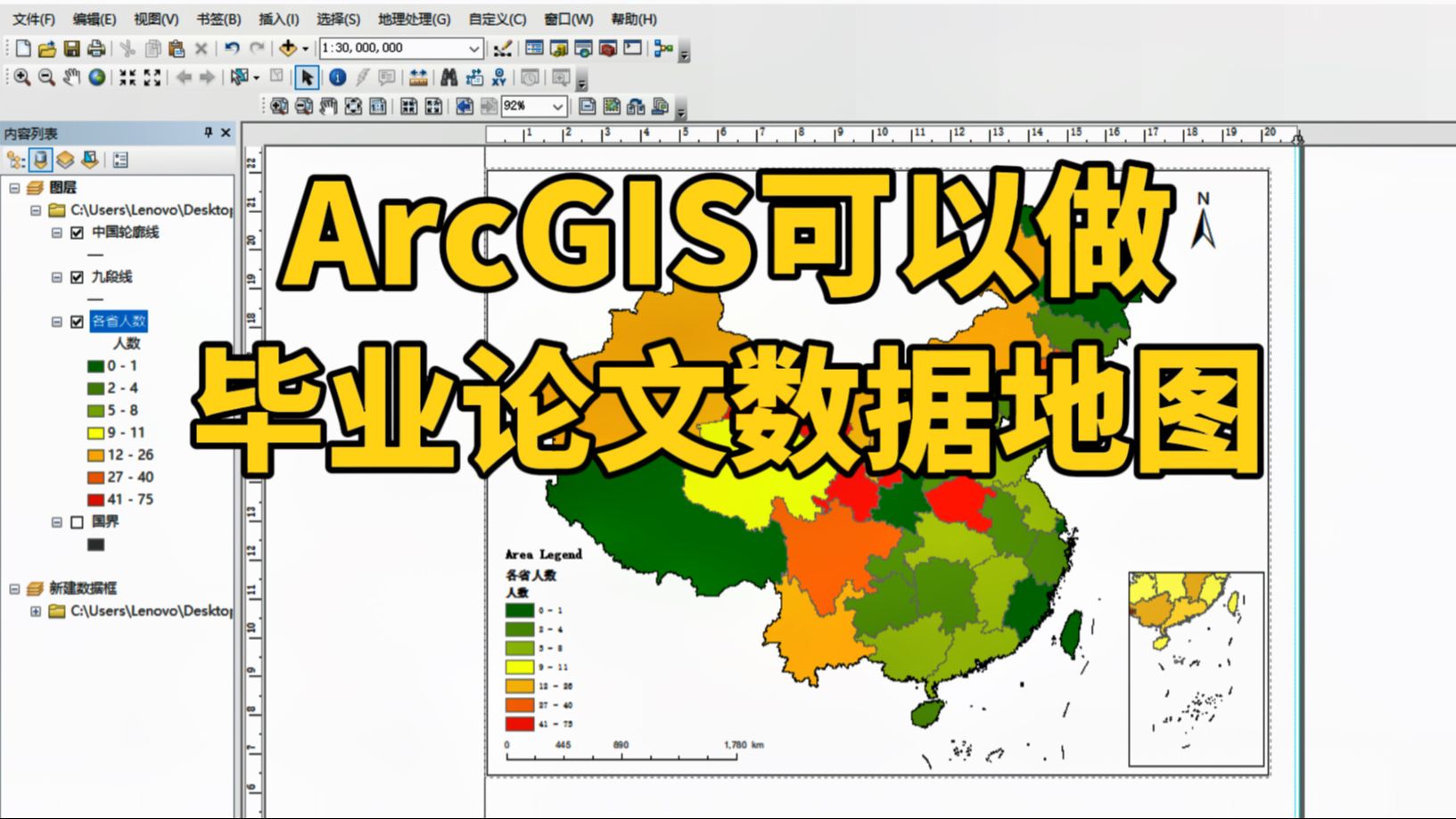This screenshot has height=819, width=1456.
Task: Select the 各省人数 layer name
Action: 119,321
